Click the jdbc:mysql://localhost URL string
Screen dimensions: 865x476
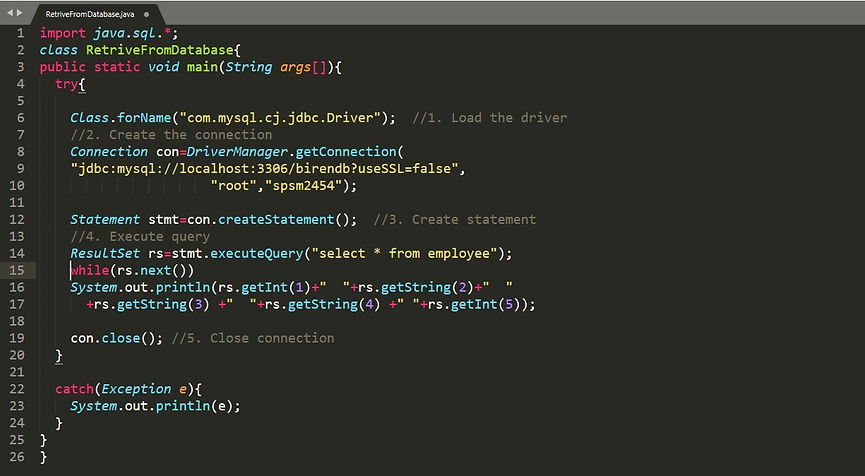(264, 169)
